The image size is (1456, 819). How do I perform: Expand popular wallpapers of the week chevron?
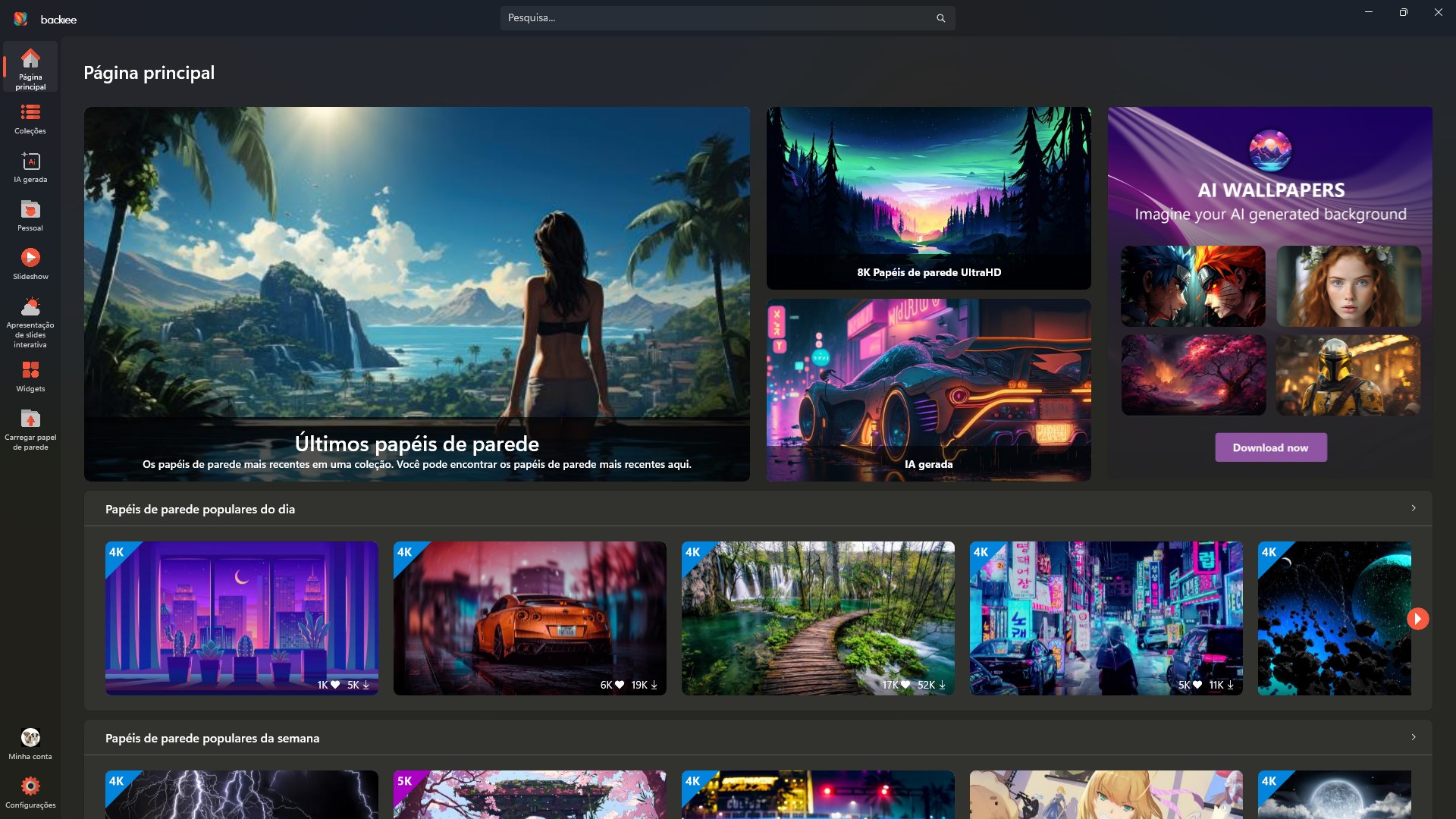[x=1413, y=737]
